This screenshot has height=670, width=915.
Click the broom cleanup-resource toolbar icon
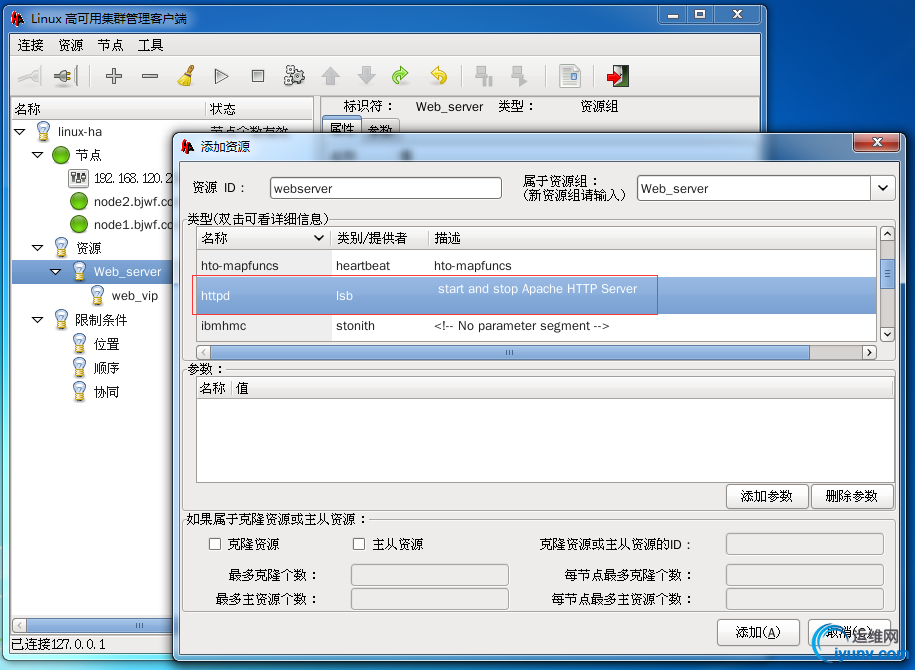pyautogui.click(x=186, y=76)
